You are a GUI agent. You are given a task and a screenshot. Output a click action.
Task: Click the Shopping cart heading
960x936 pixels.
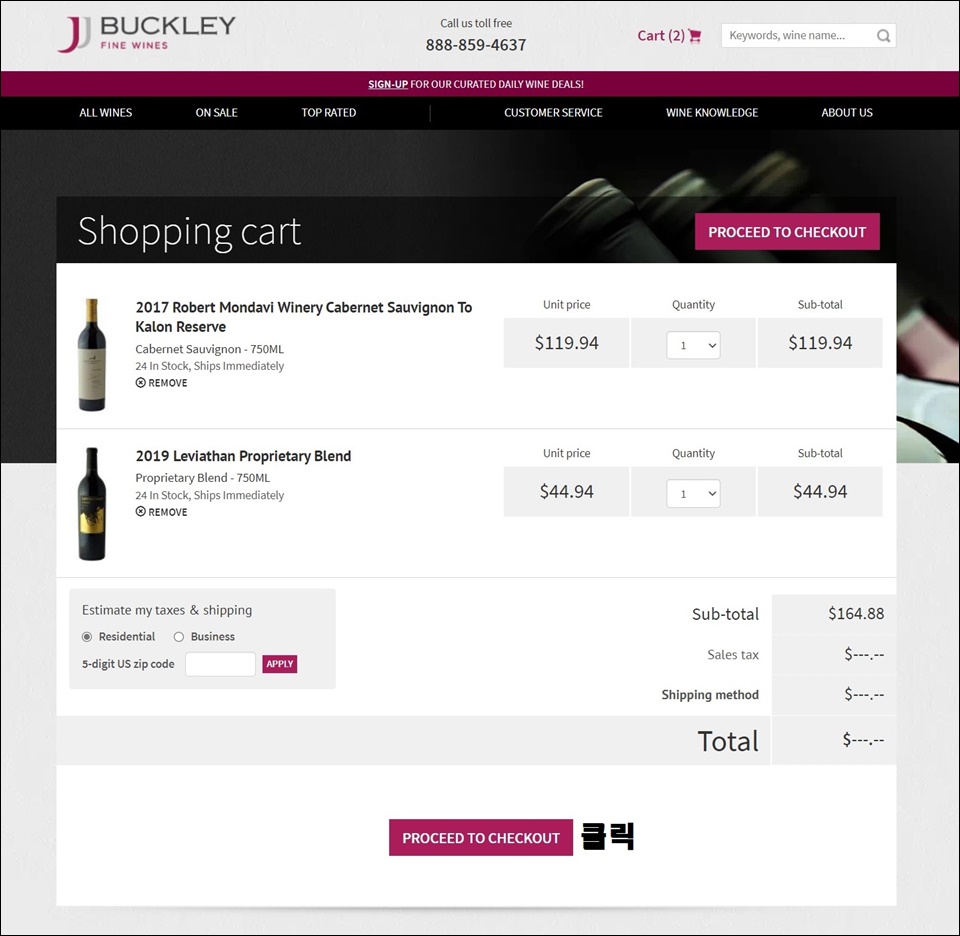[x=189, y=231]
